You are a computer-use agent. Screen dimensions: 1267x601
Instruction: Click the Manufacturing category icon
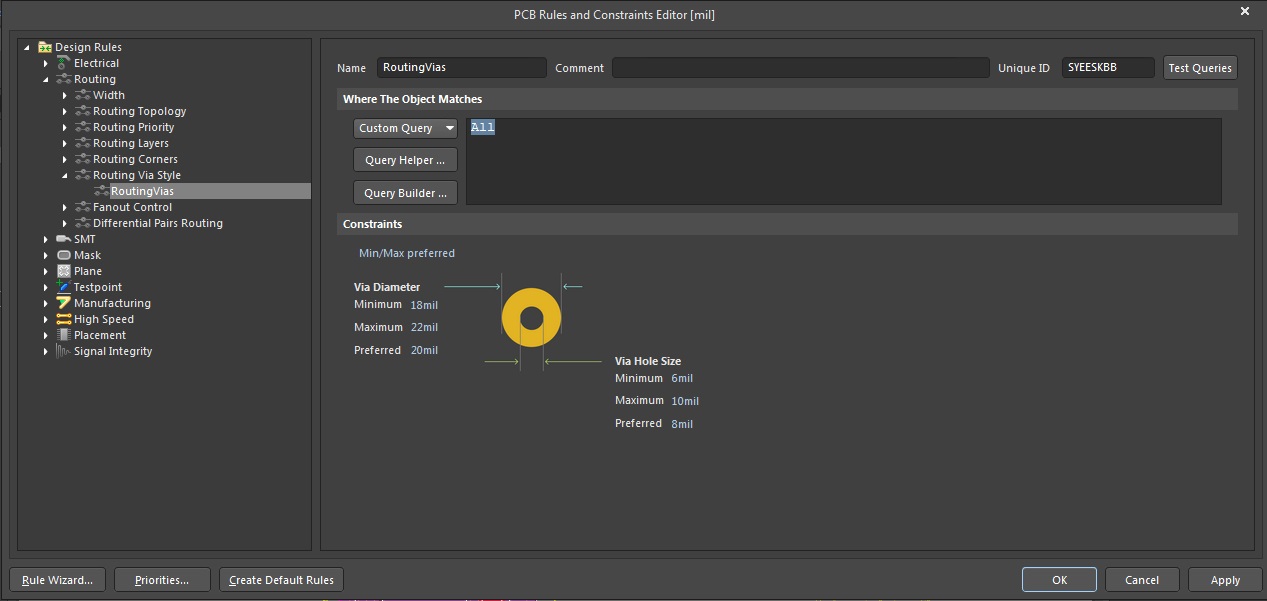point(64,303)
